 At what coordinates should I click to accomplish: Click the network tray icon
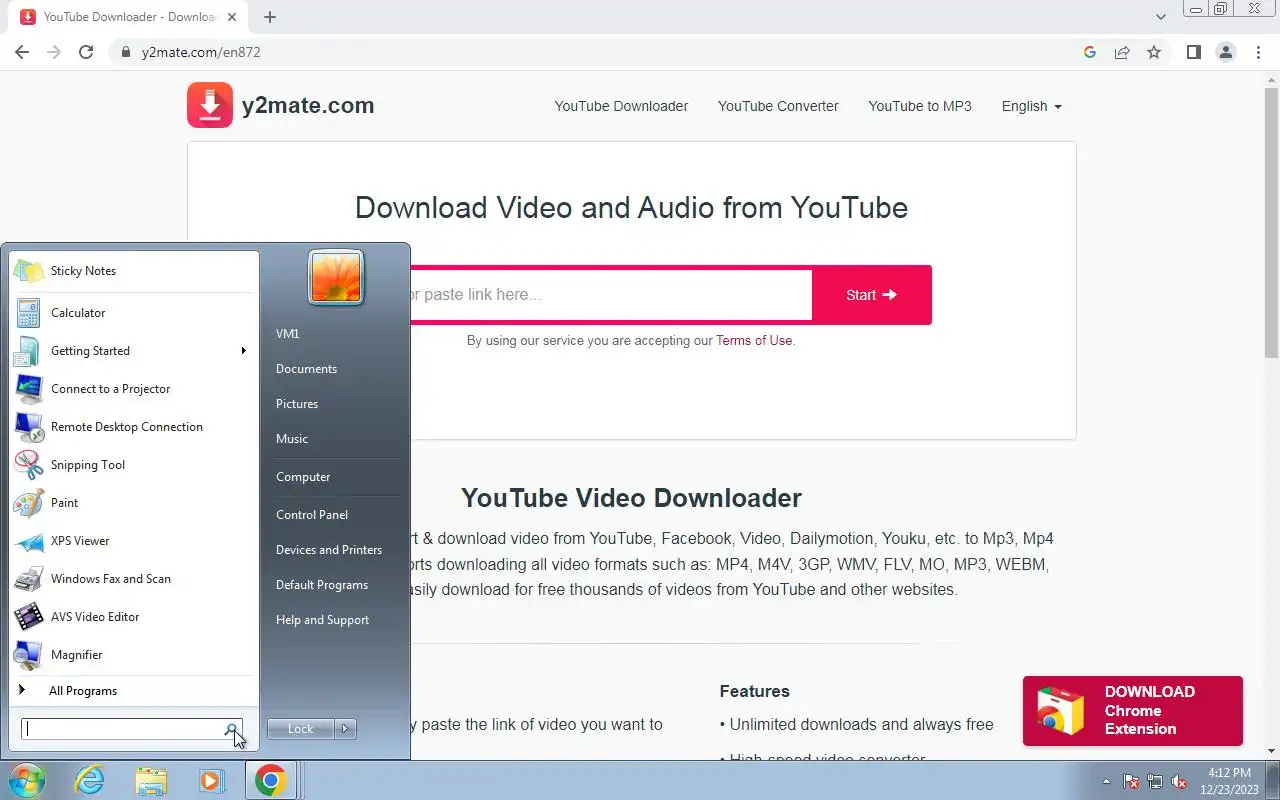pyautogui.click(x=1155, y=781)
